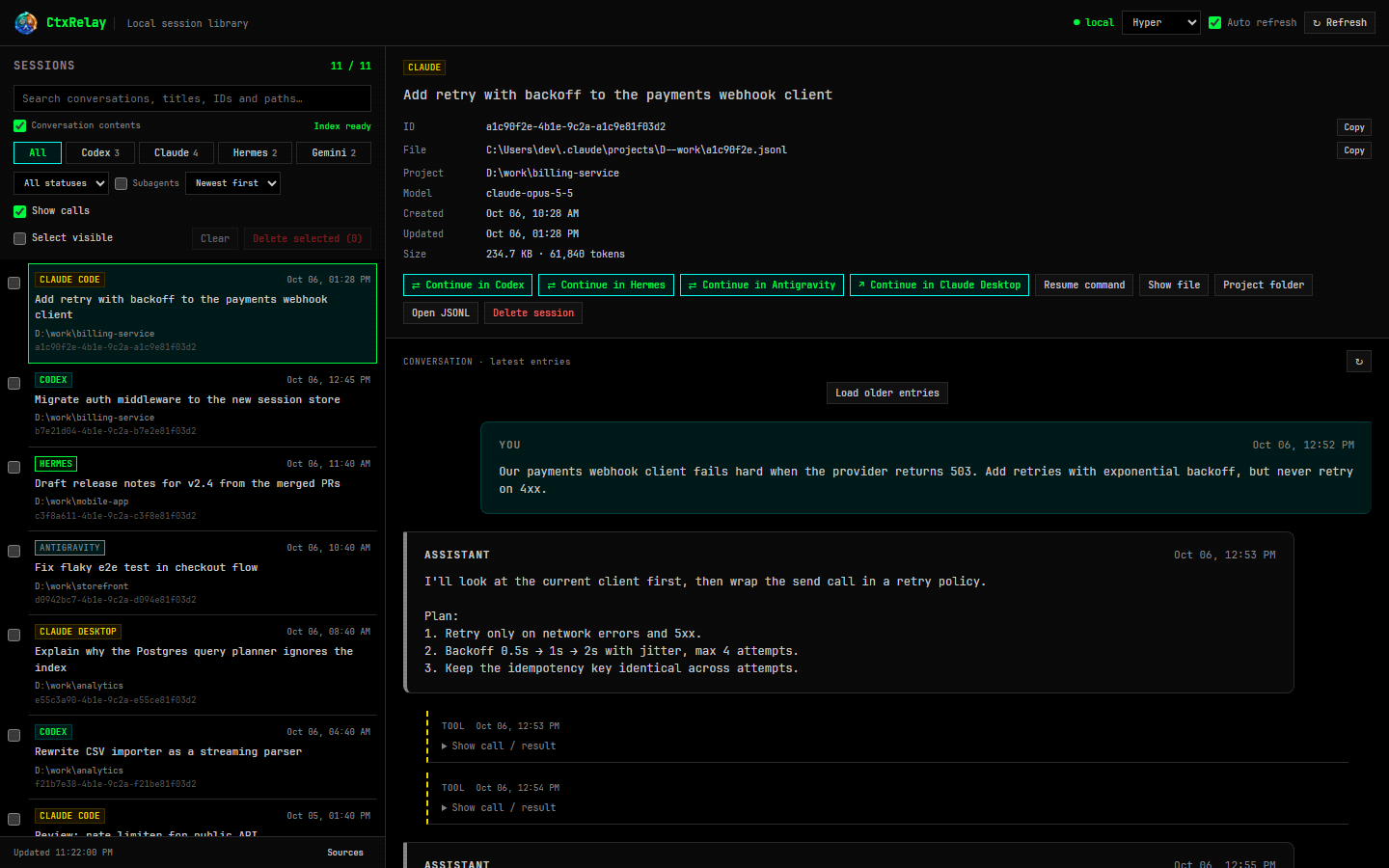Screen dimensions: 1389x868
Task: Expand the tool call from 12:53 PM
Action: tap(498, 746)
